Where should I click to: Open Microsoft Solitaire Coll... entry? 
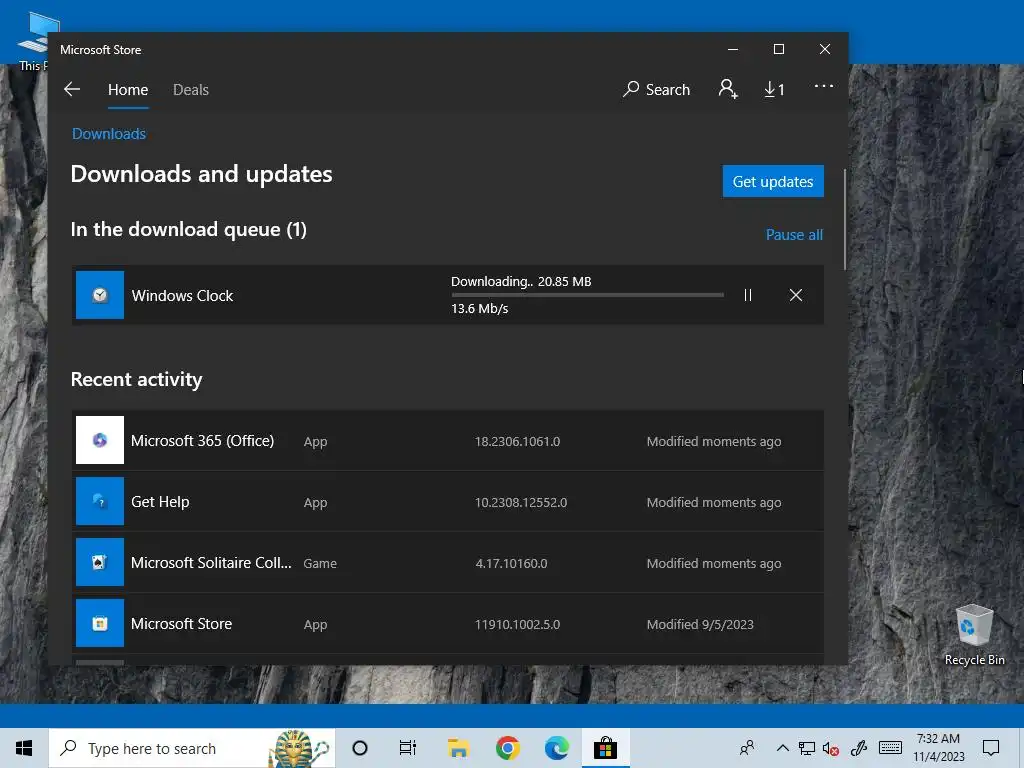(x=447, y=562)
